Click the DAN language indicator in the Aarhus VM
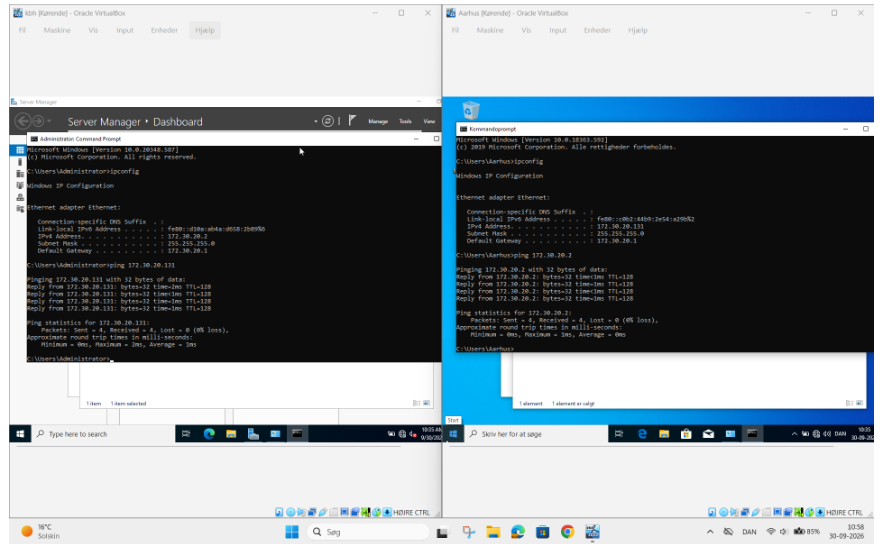Viewport: 886px width, 551px height. point(840,434)
